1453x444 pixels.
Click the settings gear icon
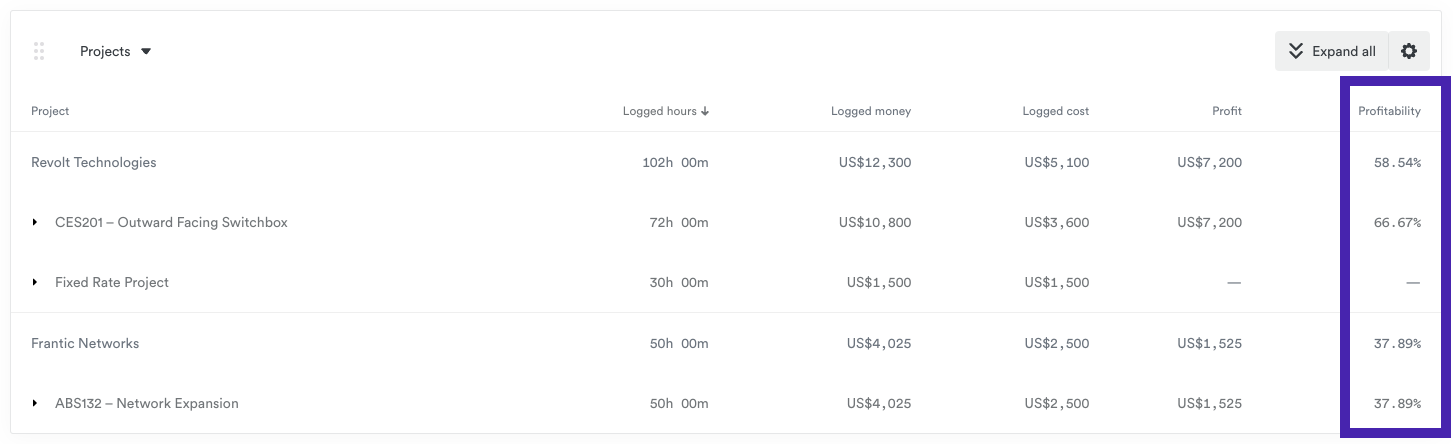(x=1409, y=51)
